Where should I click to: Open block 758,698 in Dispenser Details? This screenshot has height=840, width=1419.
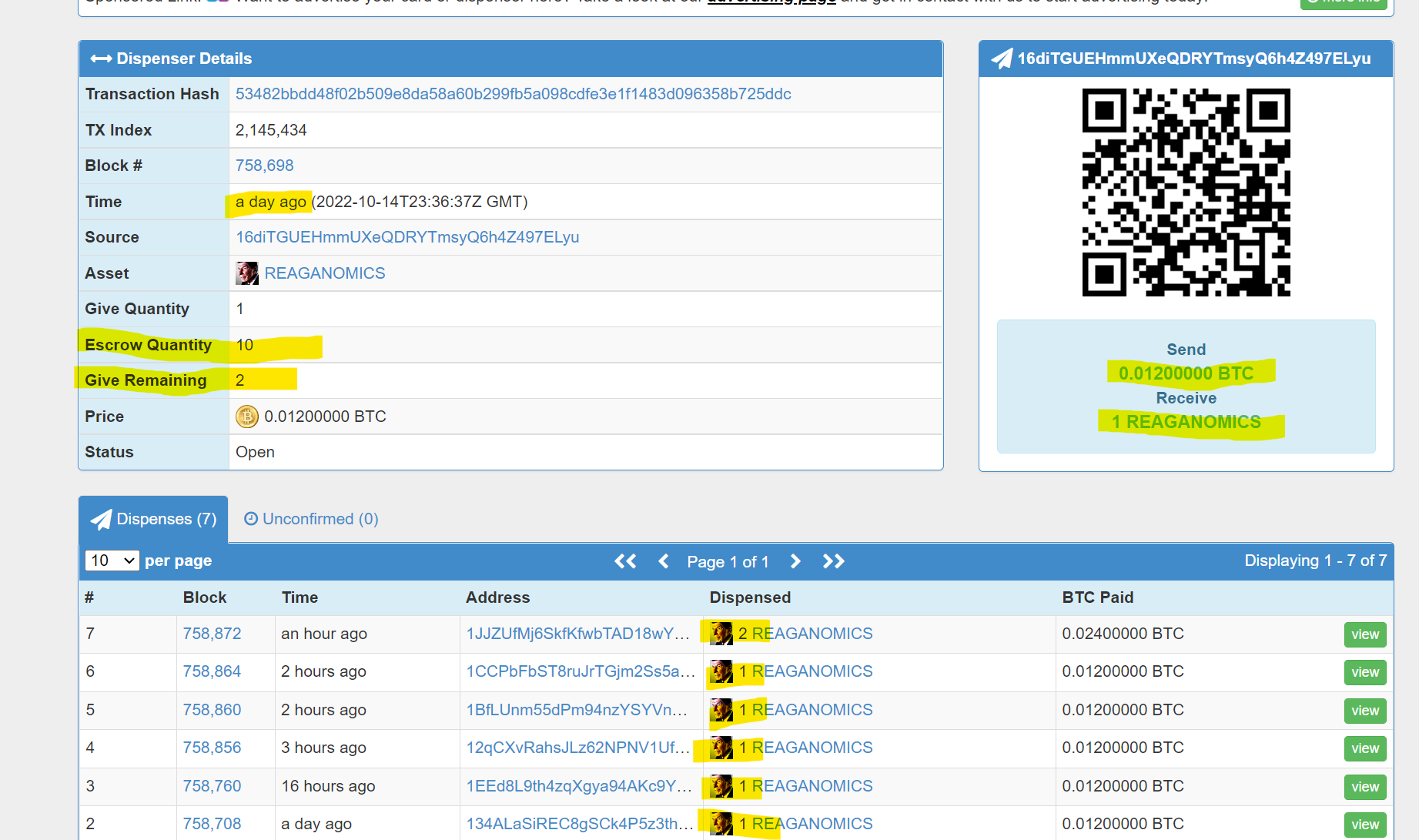[264, 166]
